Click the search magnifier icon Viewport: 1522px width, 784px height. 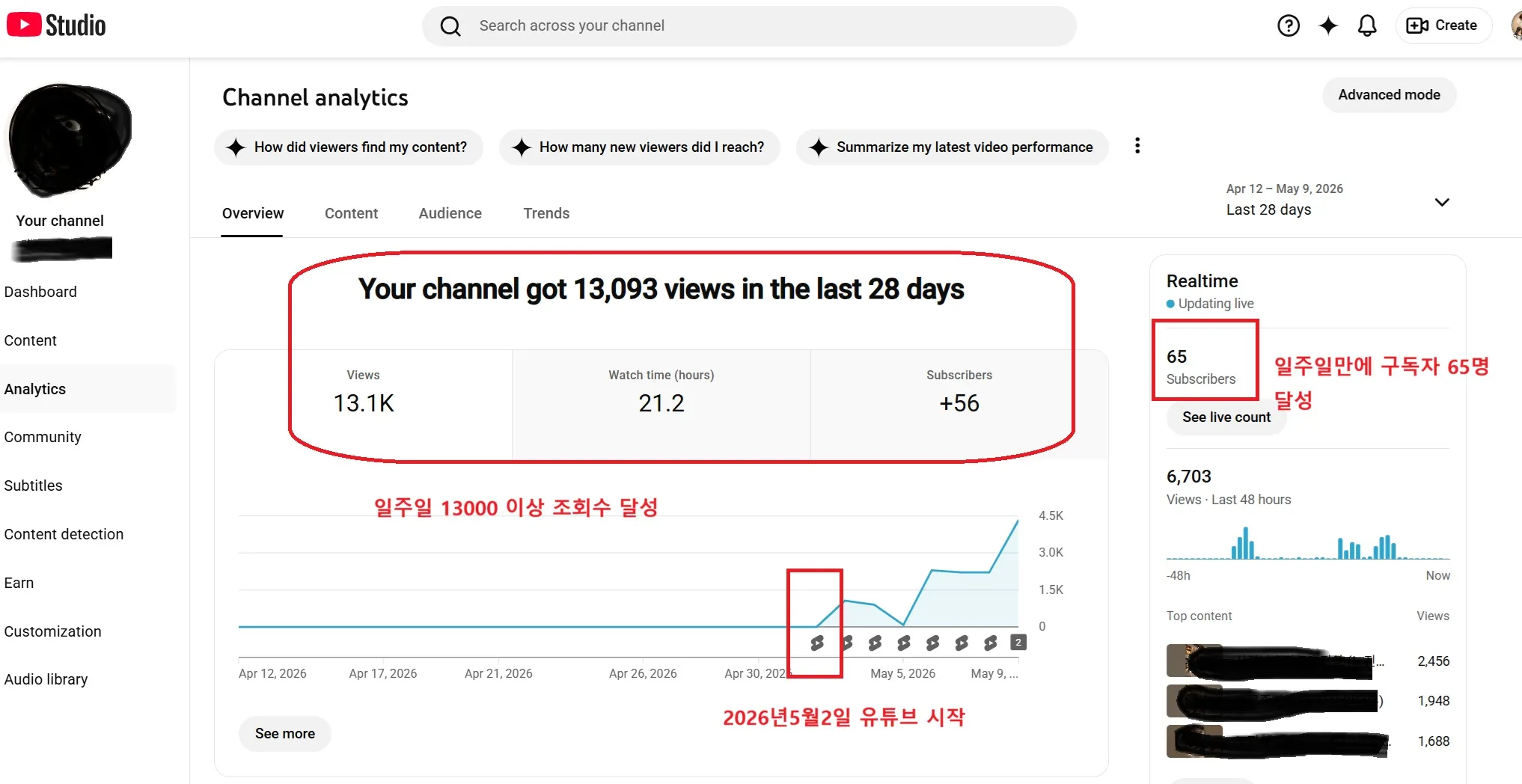click(x=450, y=26)
